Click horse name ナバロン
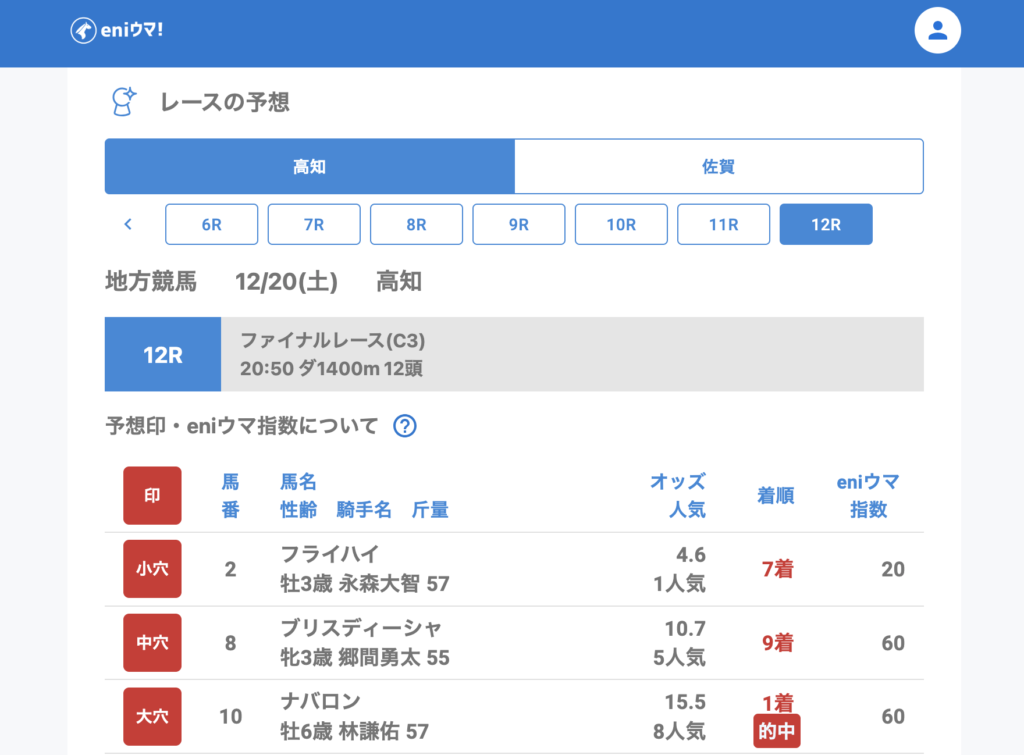 (320, 701)
